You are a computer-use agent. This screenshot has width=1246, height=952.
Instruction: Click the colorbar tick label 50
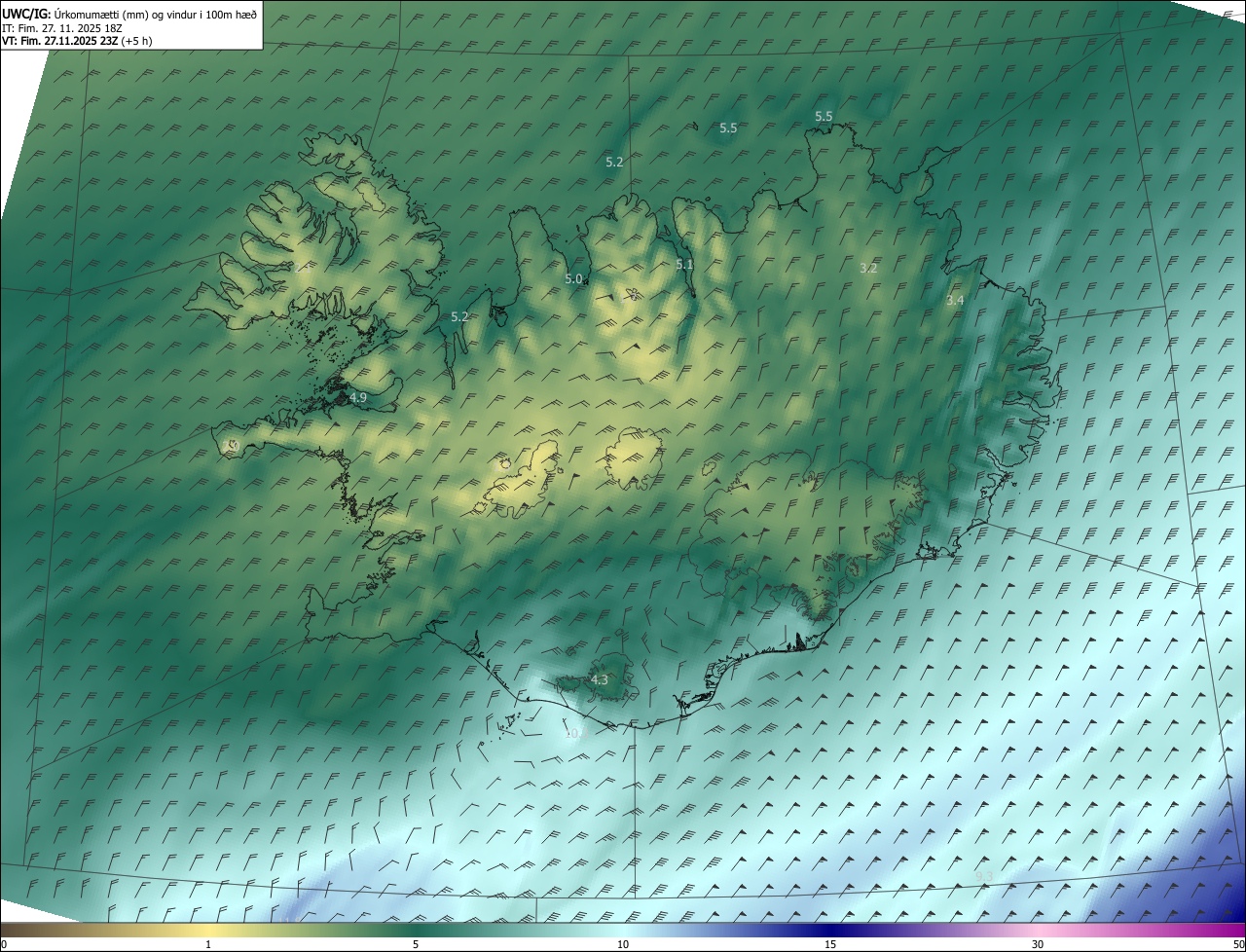click(1238, 944)
